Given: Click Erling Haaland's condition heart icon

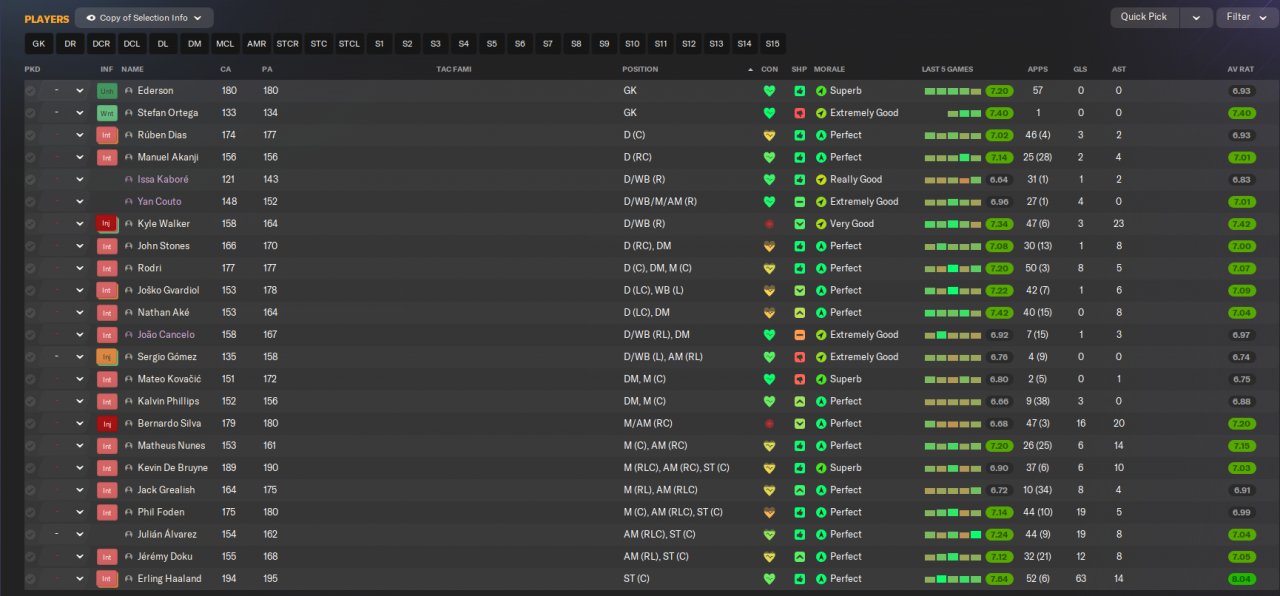Looking at the screenshot, I should [769, 579].
